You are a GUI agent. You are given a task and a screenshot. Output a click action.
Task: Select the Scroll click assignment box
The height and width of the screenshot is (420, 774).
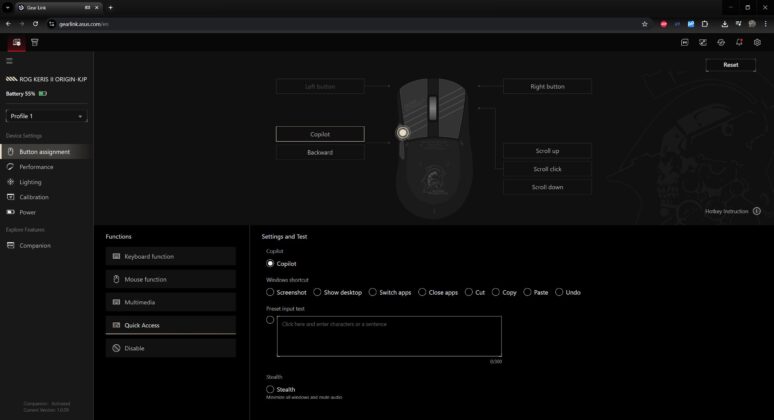547,169
